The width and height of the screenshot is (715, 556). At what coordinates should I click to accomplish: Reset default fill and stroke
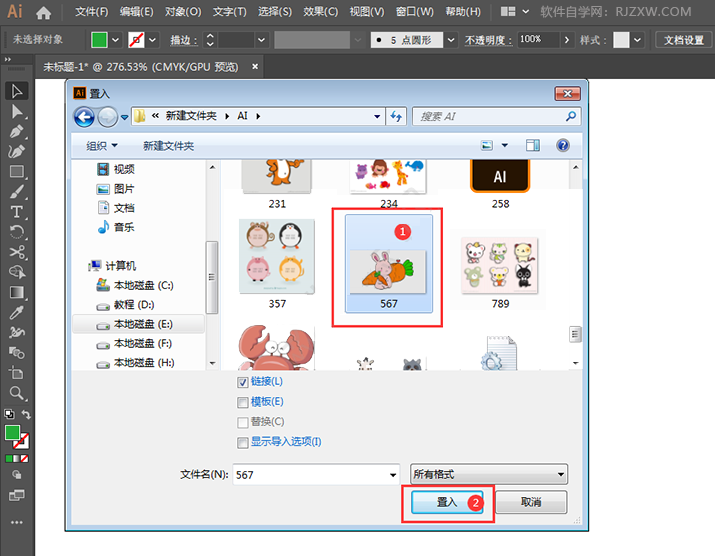(9, 414)
